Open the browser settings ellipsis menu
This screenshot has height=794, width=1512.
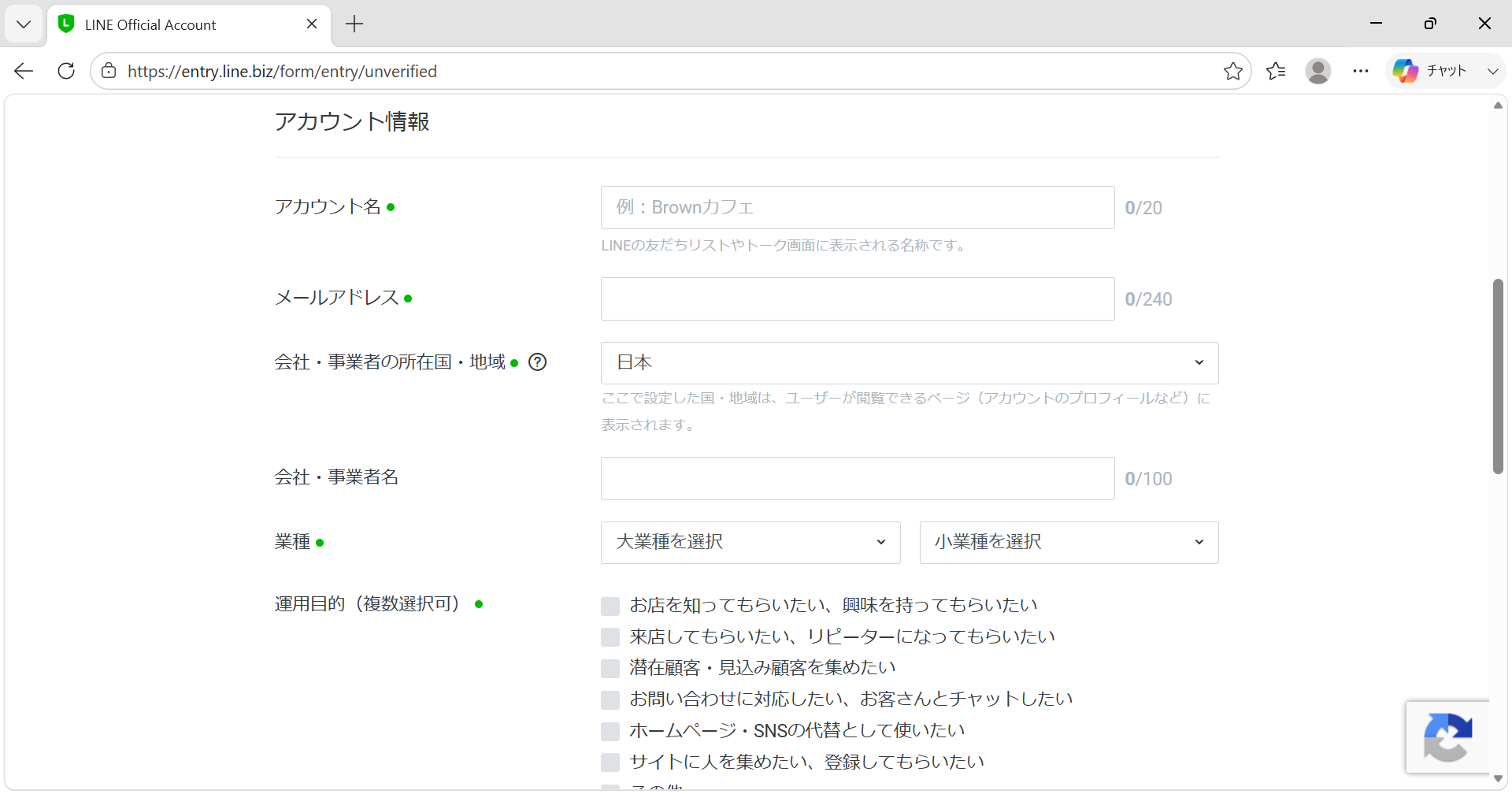pos(1361,71)
